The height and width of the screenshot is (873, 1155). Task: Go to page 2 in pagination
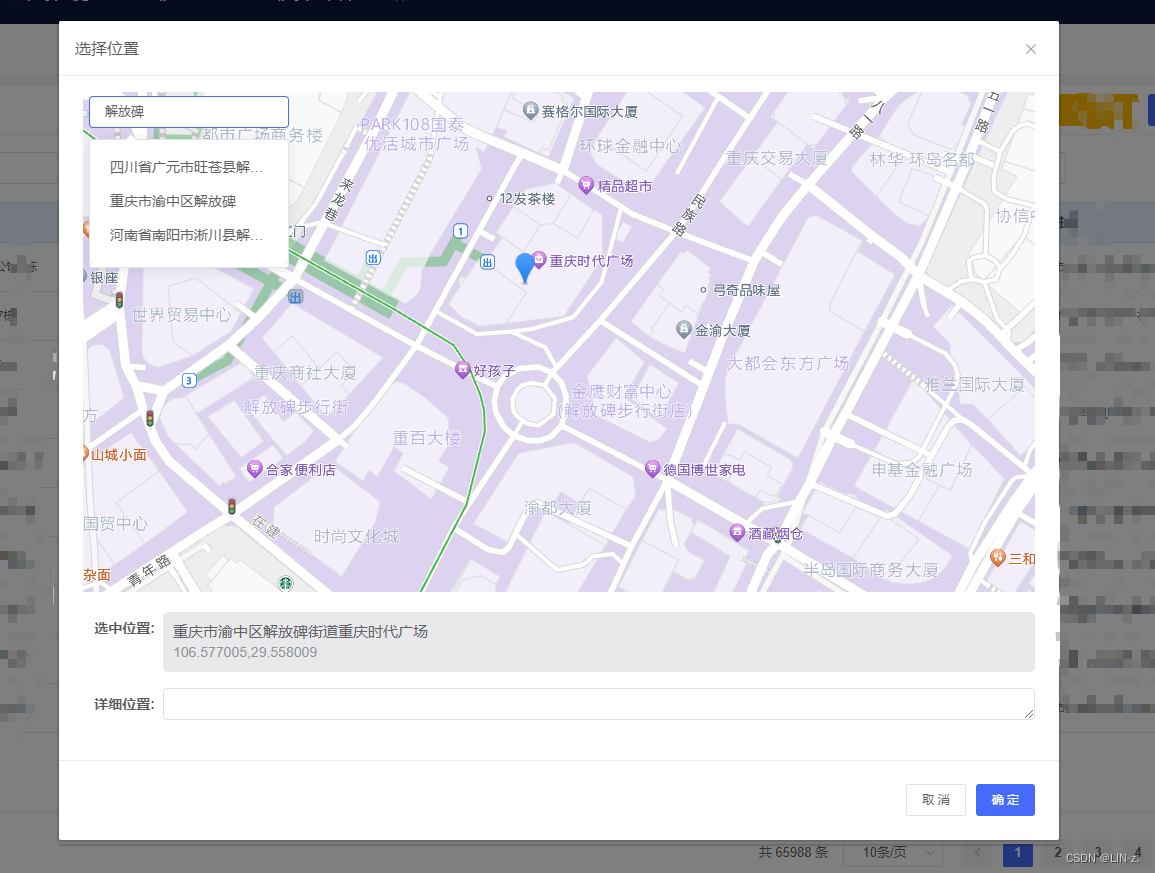coord(1057,852)
